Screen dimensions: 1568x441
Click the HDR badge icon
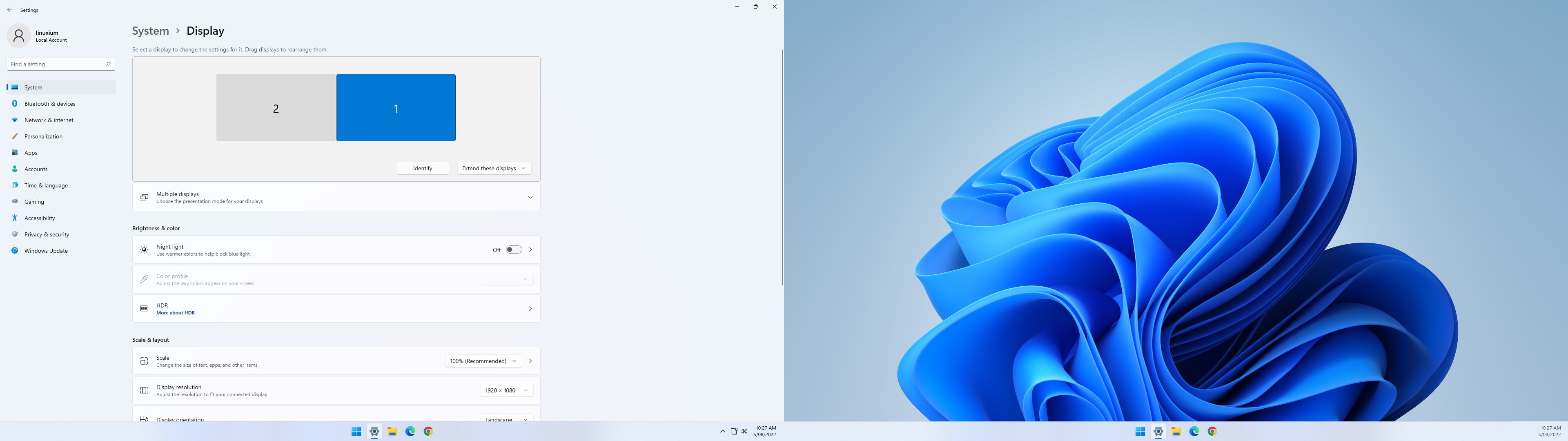tap(144, 309)
